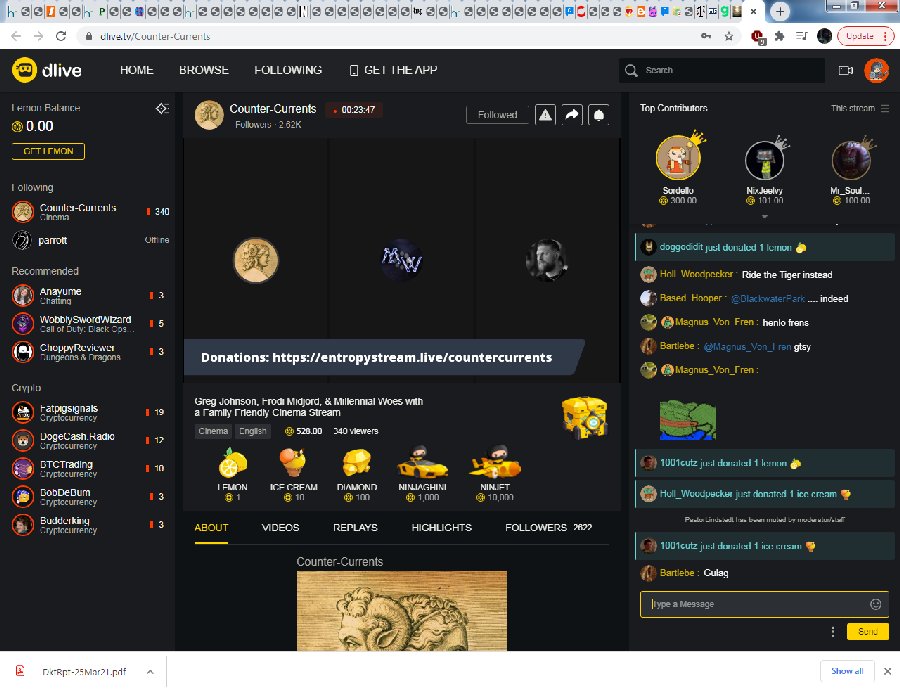
Task: Go back to the previous page
Action: click(16, 36)
